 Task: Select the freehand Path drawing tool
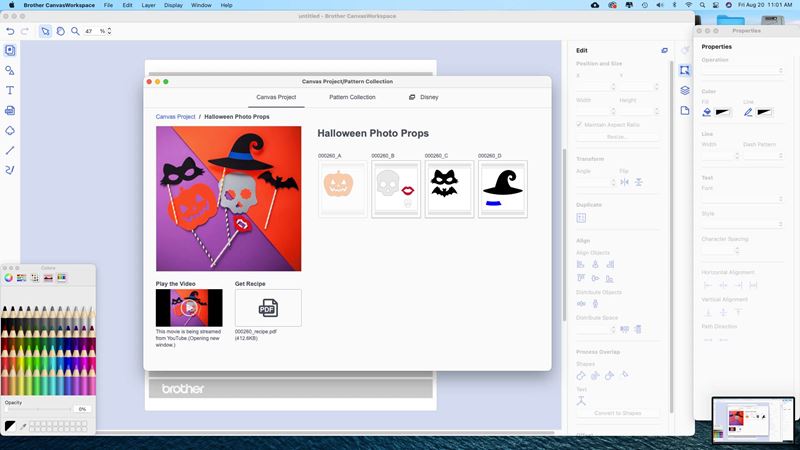(x=10, y=170)
